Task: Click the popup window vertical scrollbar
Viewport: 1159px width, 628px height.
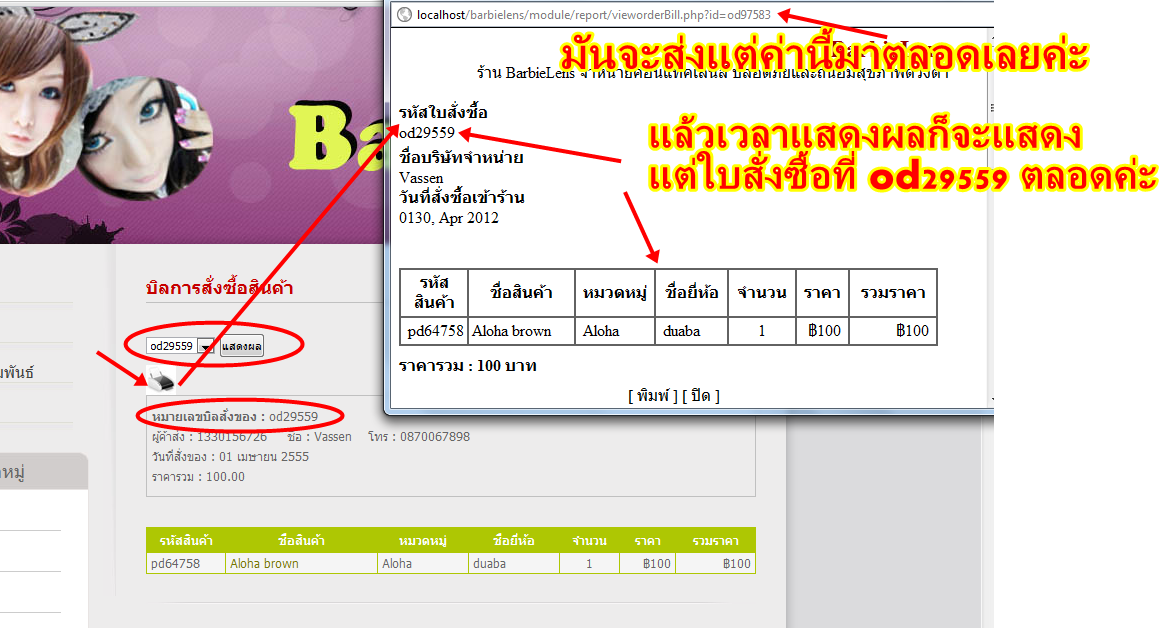Action: (x=991, y=218)
